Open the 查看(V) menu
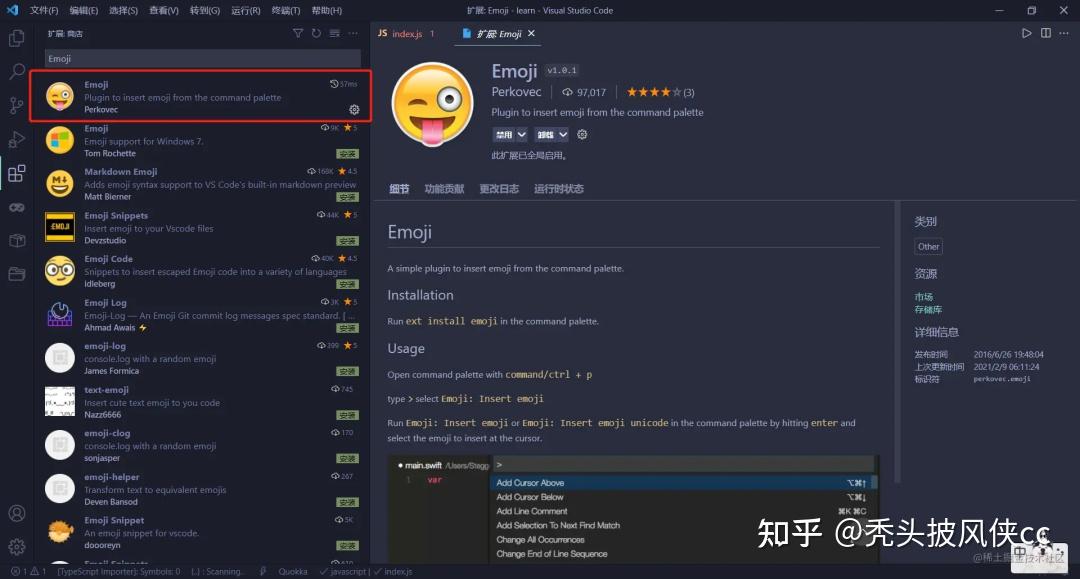1080x579 pixels. coord(164,10)
